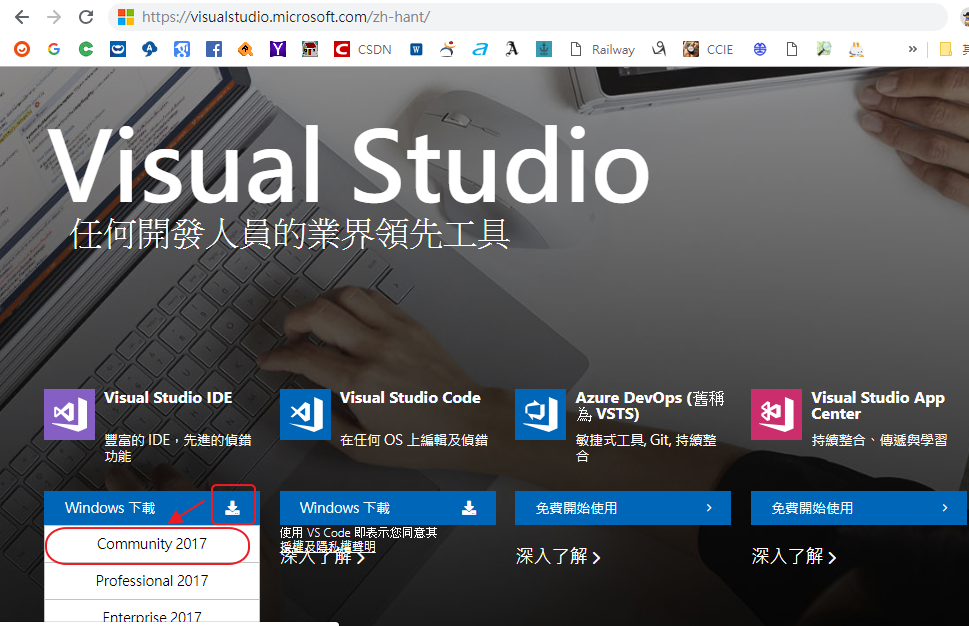Open the Visual Studio App Center heading
Screen dimensions: 969x626
pyautogui.click(x=878, y=405)
